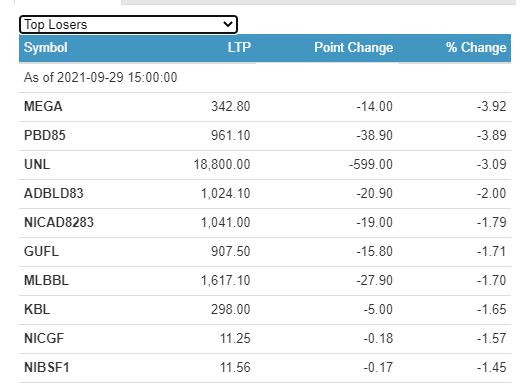Open GUFL stock symbol
This screenshot has height=388, width=522.
pyautogui.click(x=41, y=252)
